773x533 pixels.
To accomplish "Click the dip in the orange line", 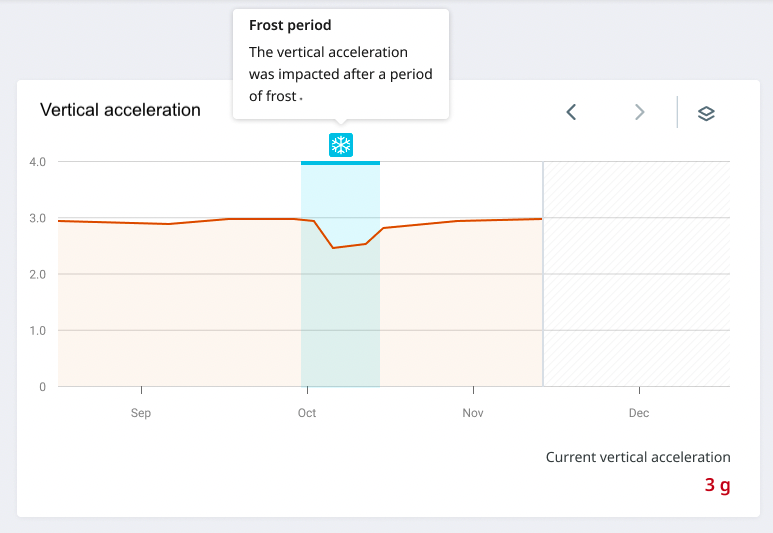I will pos(334,247).
